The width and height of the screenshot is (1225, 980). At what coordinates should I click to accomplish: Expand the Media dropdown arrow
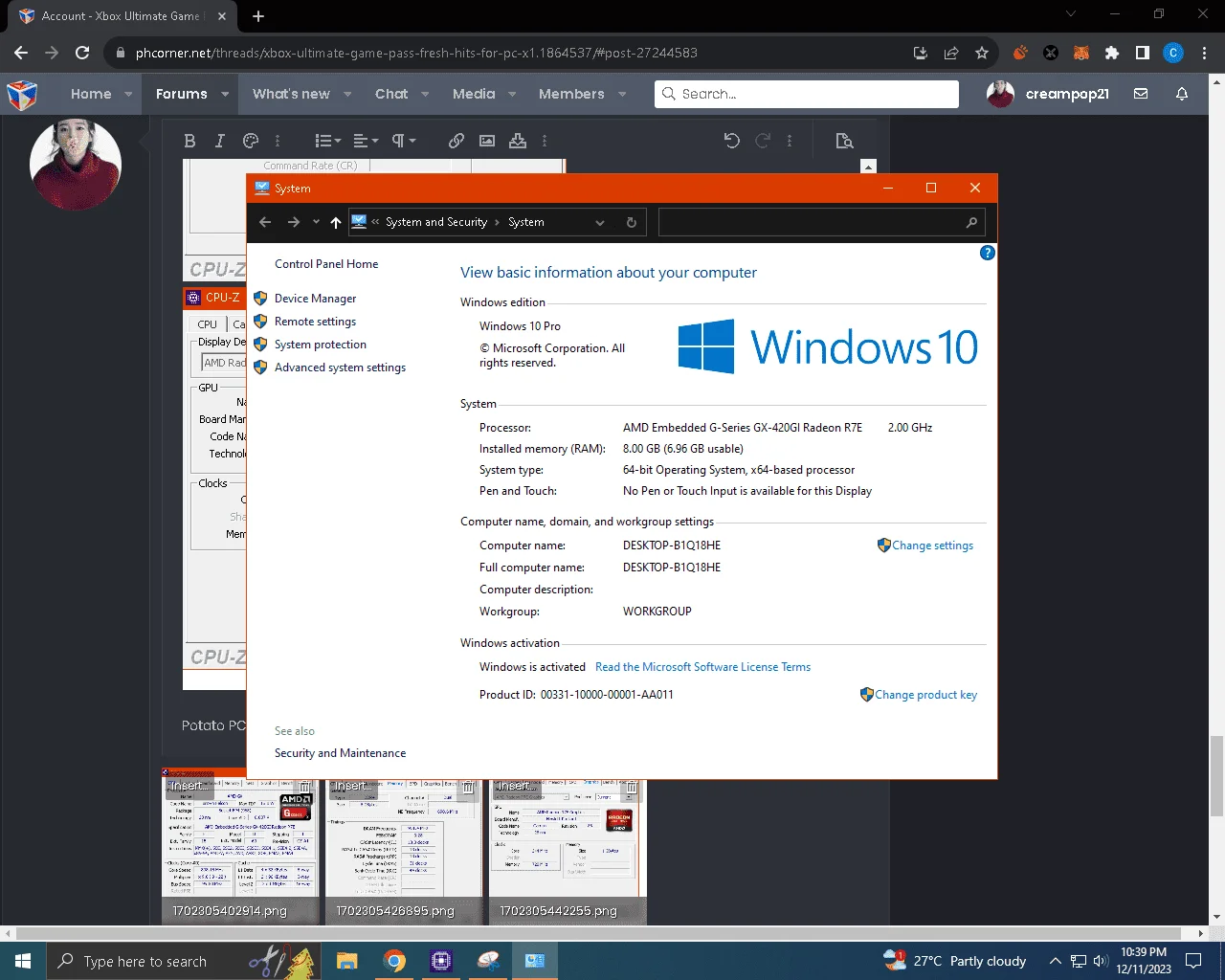point(512,94)
